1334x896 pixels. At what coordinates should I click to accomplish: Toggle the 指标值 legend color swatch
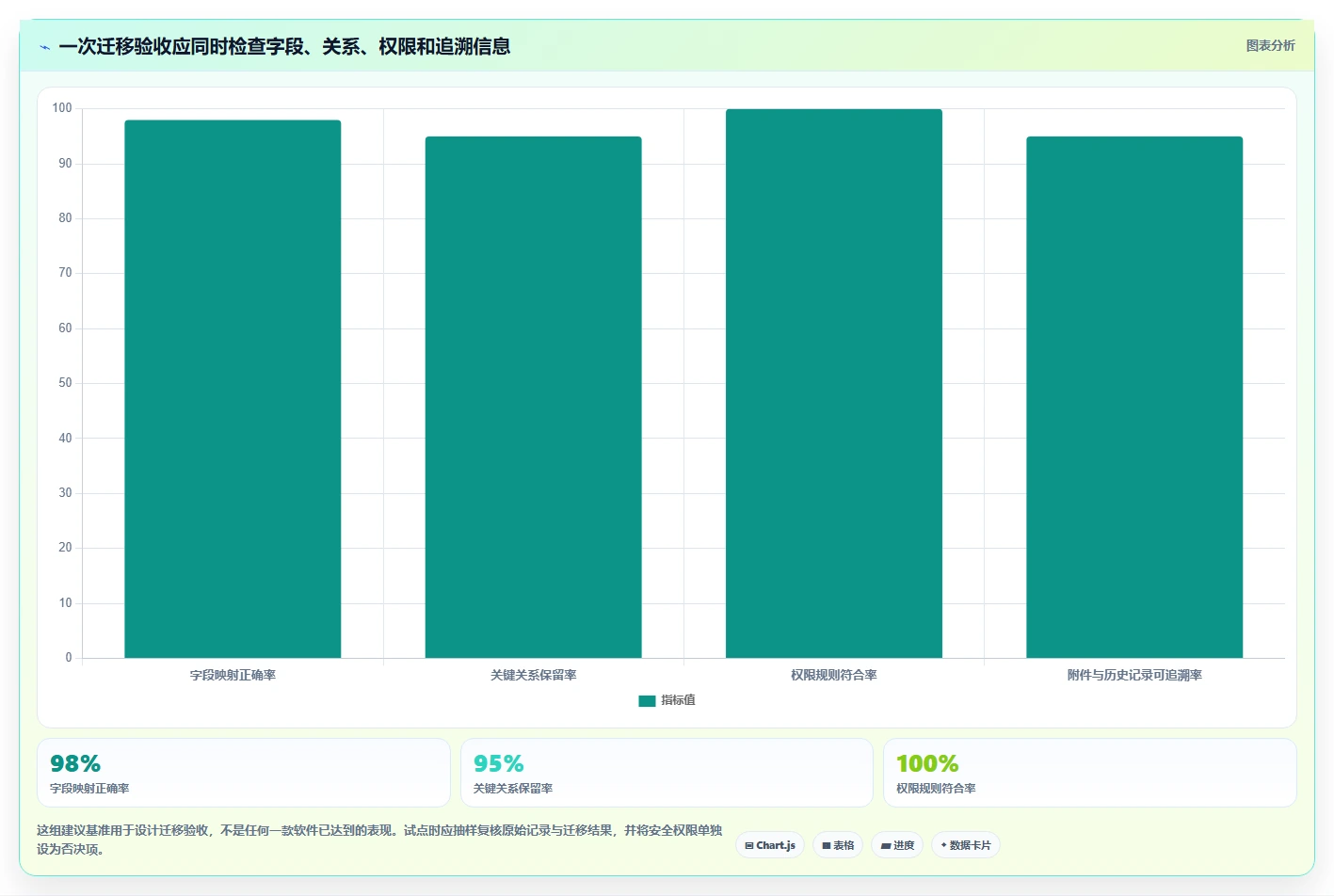click(x=647, y=701)
